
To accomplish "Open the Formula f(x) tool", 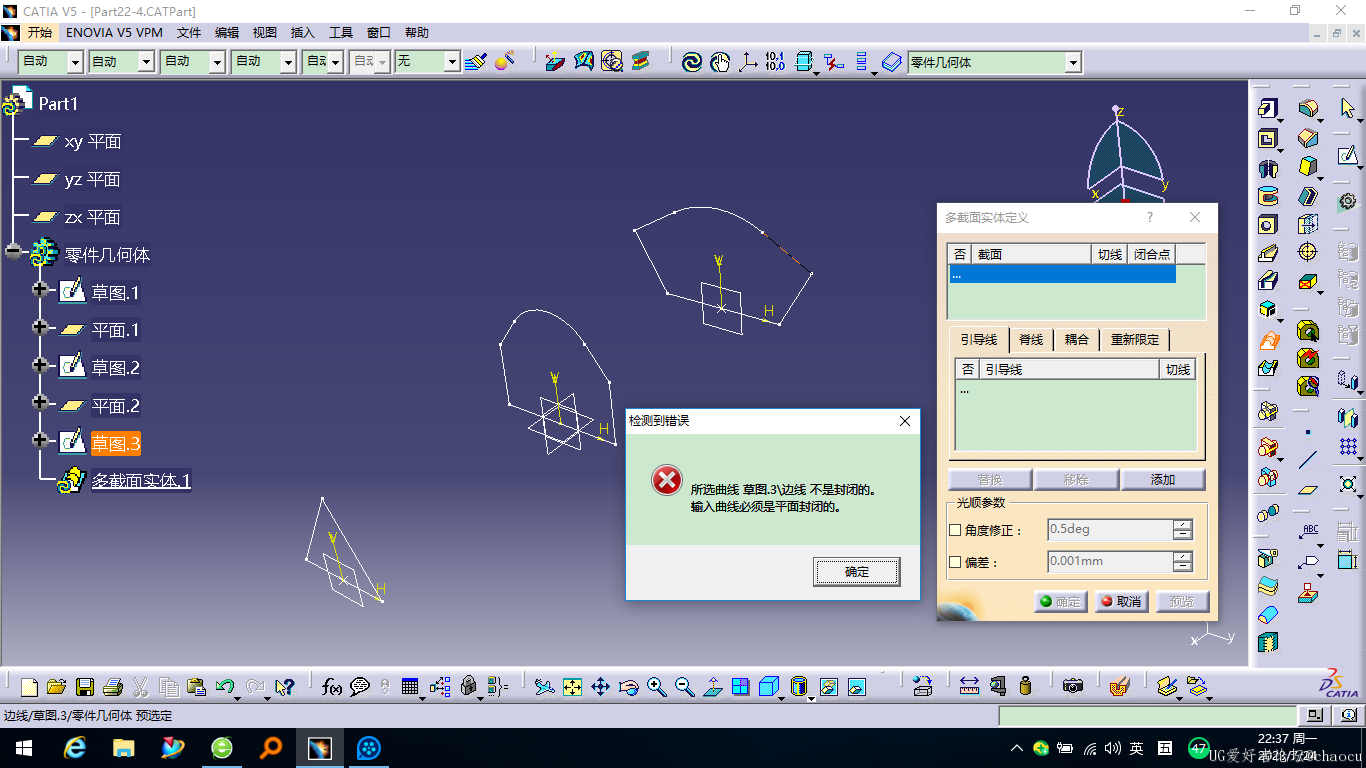I will click(332, 687).
